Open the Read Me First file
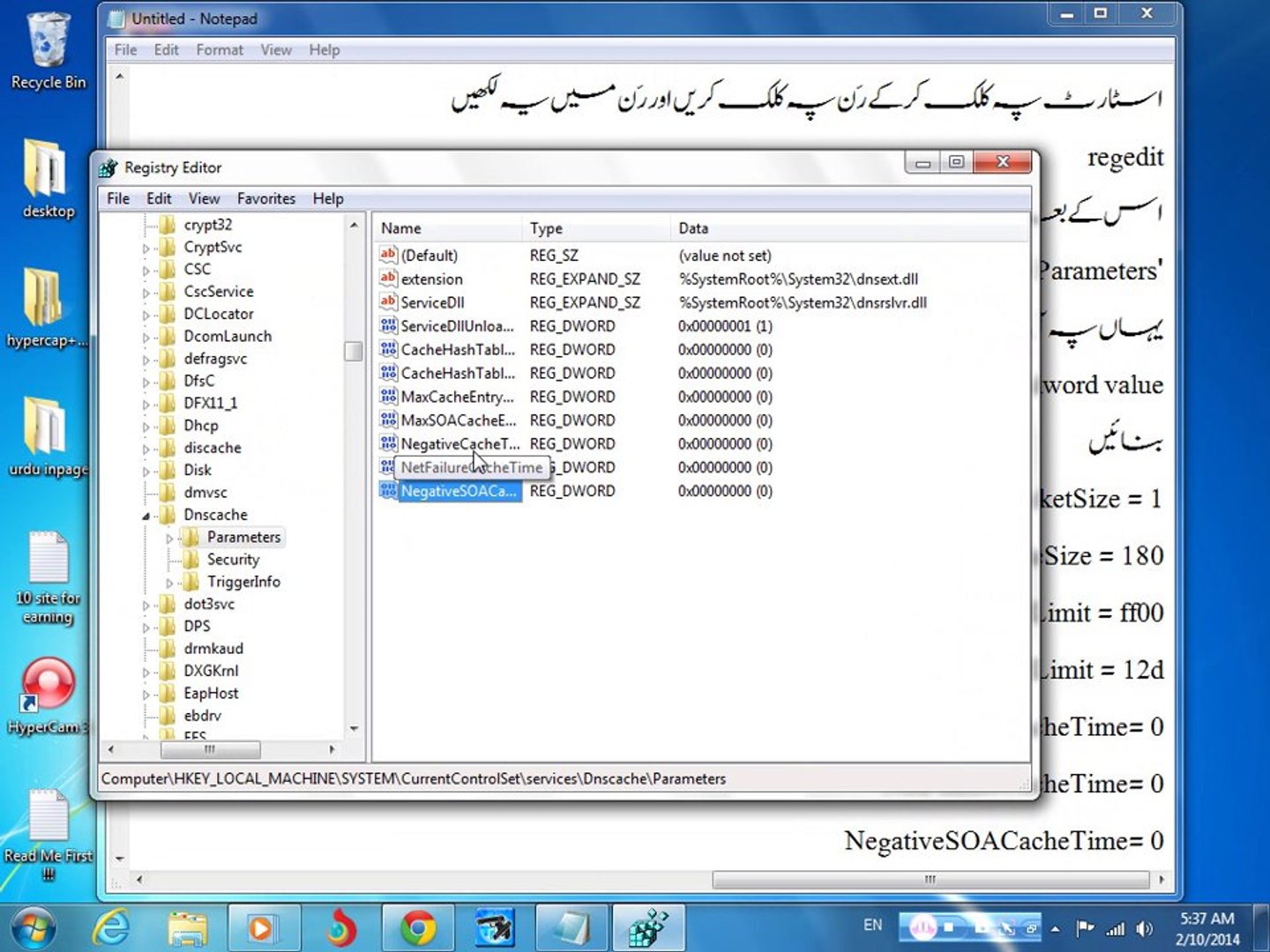 48,836
